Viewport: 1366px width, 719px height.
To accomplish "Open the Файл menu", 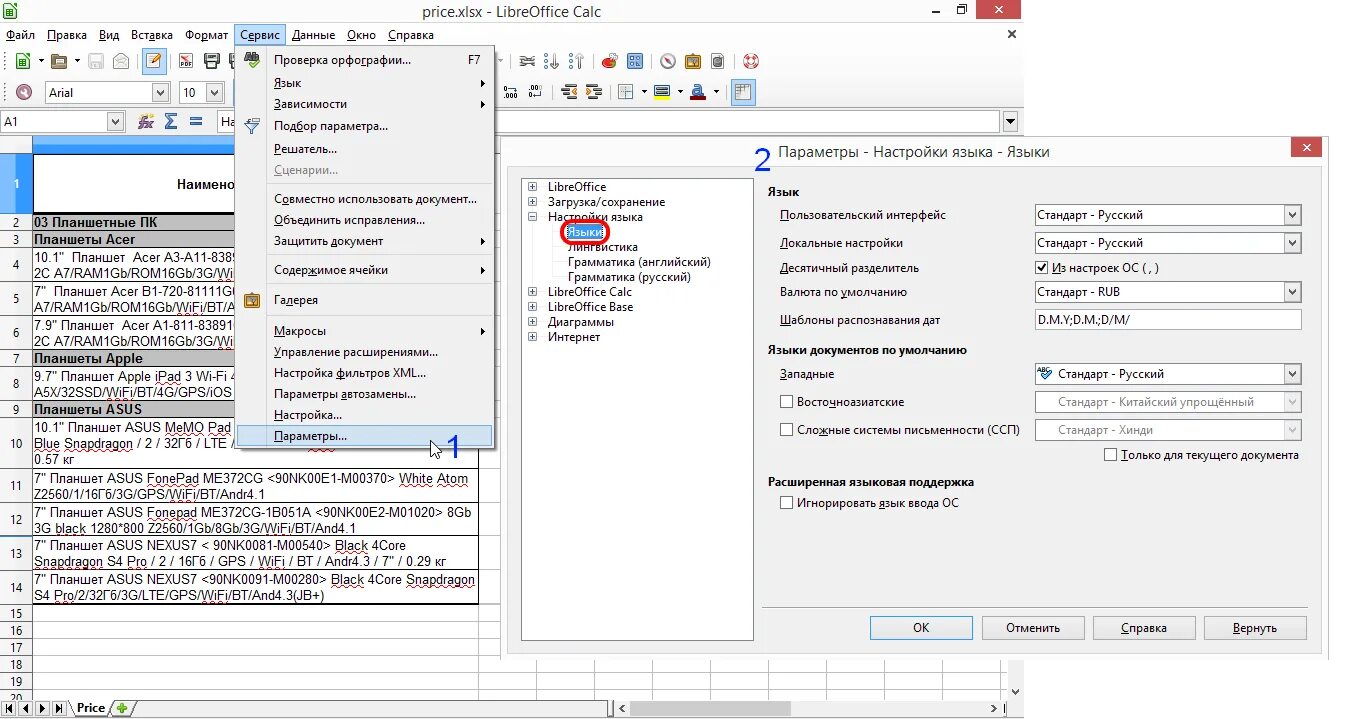I will point(20,35).
